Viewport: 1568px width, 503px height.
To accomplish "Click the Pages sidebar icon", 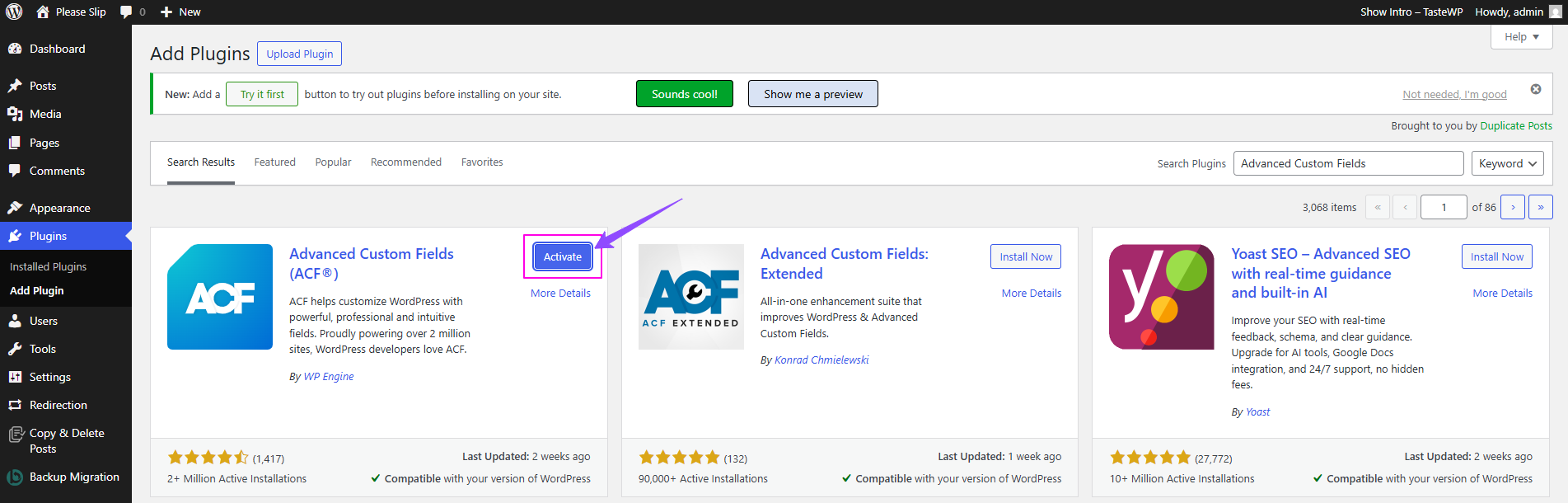I will [15, 143].
